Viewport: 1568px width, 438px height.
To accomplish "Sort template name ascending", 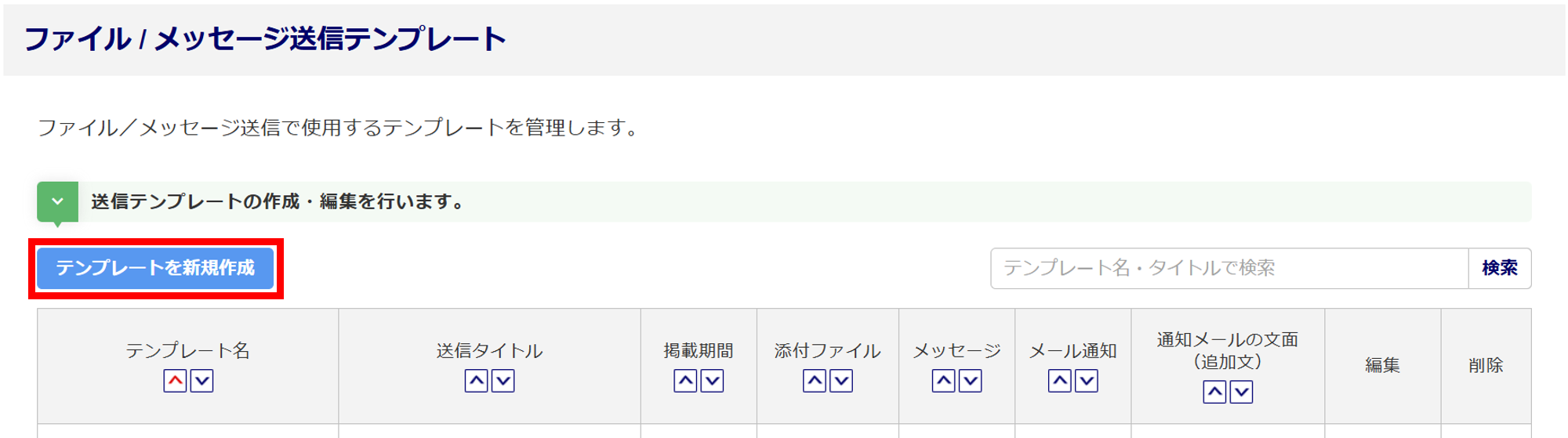I will tap(175, 382).
